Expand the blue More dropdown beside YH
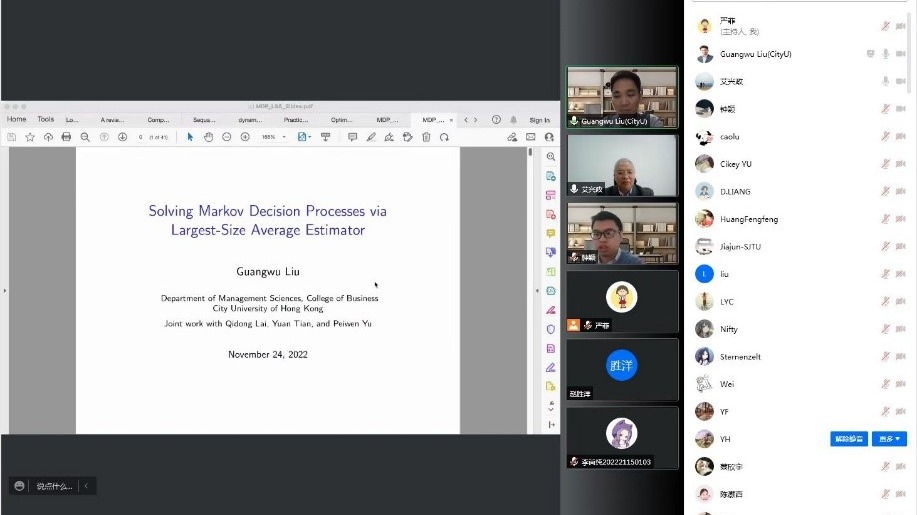This screenshot has height=515, width=917. [x=890, y=439]
